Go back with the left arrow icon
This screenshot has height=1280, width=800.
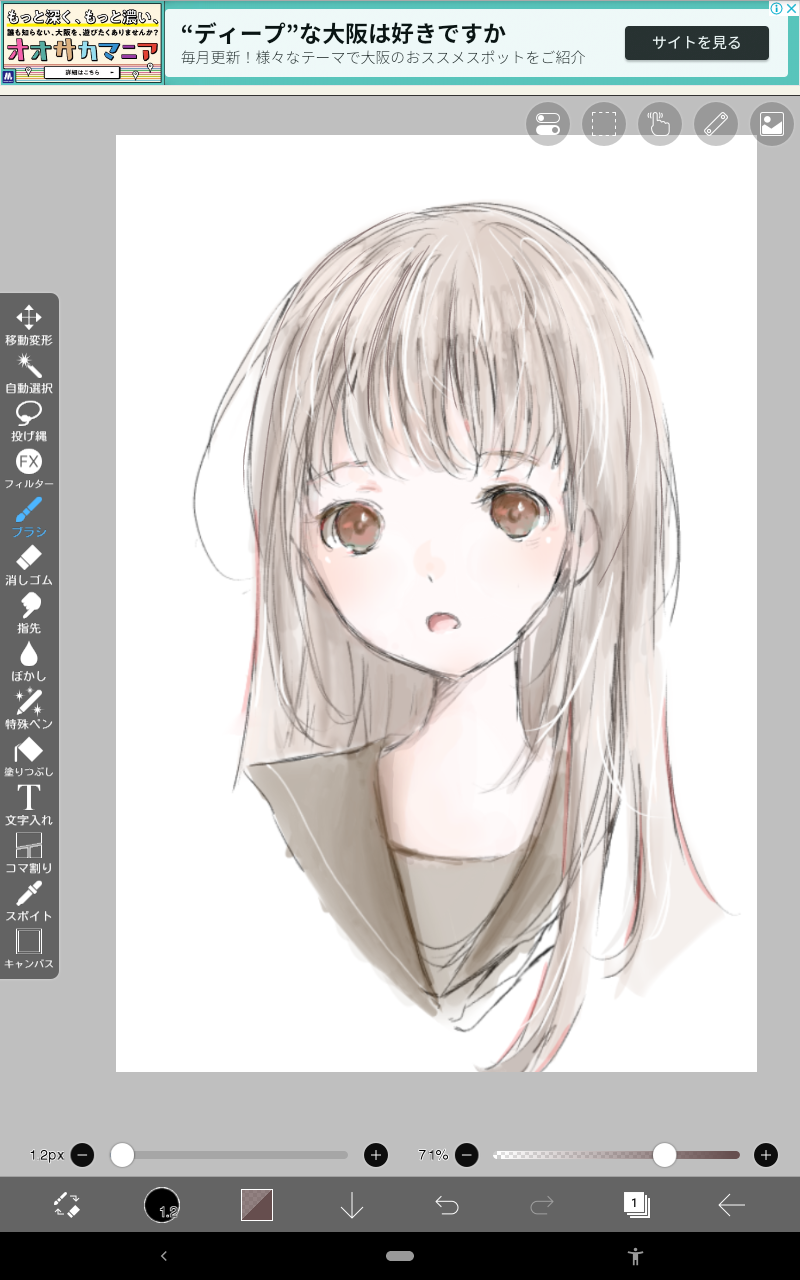coord(732,1205)
